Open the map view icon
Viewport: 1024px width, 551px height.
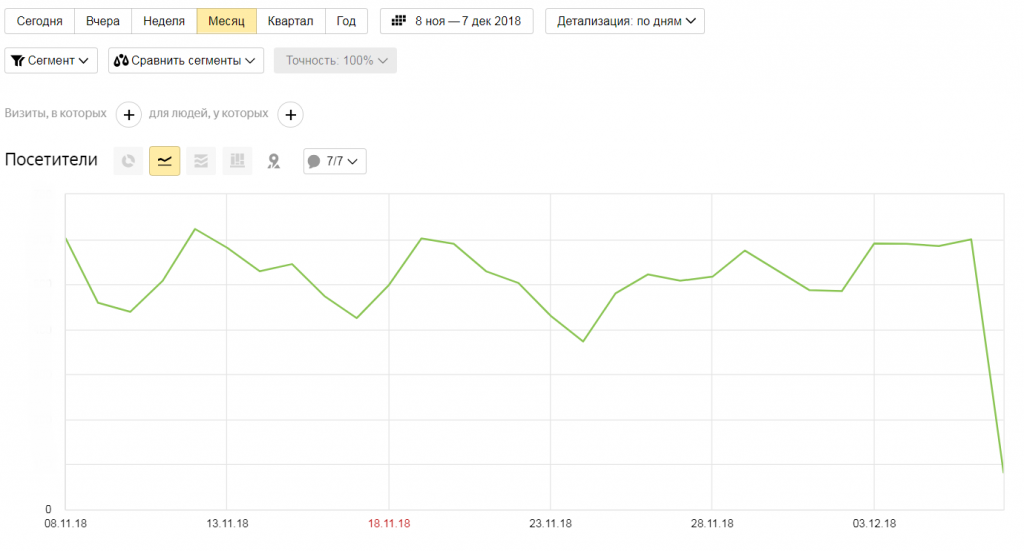(274, 161)
